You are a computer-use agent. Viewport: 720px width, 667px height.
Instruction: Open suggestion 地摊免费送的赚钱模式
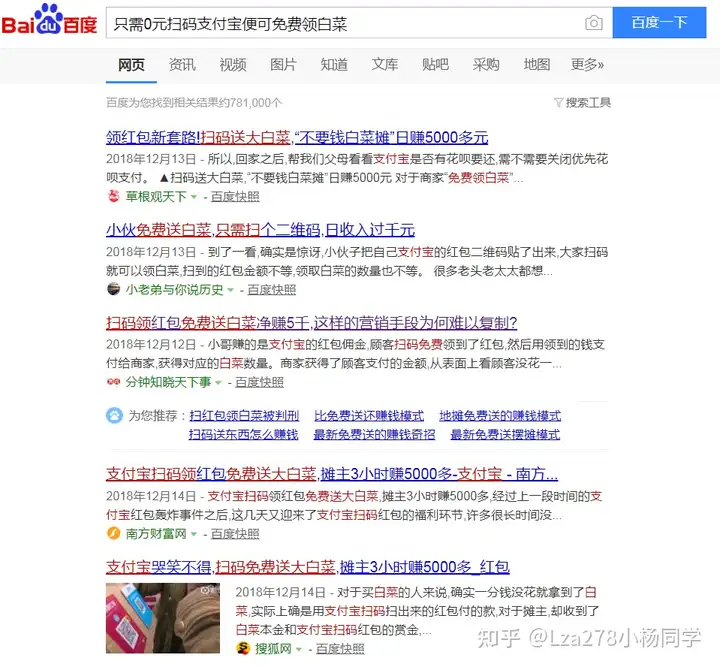[x=500, y=416]
